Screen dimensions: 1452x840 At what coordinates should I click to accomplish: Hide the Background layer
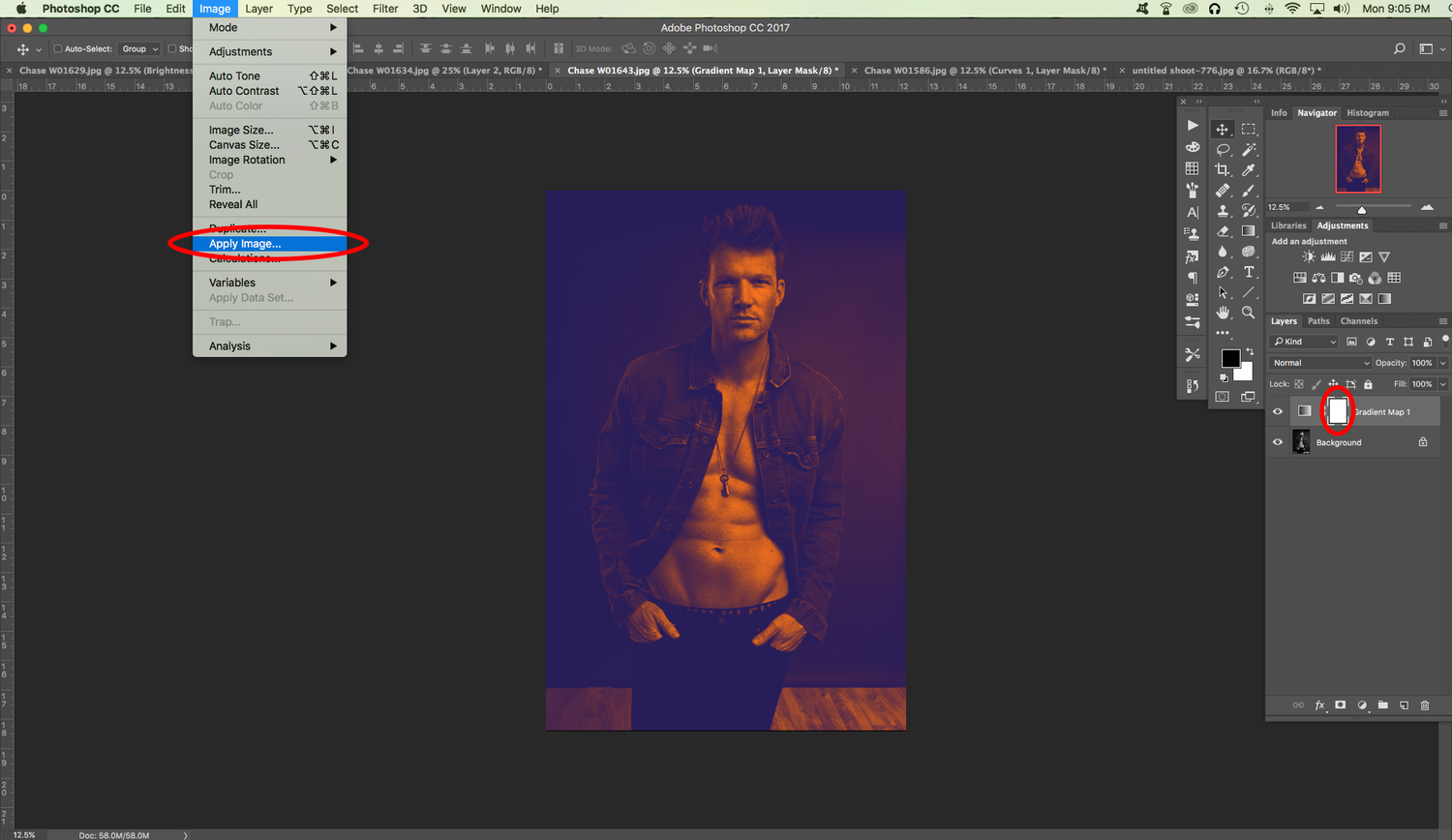coord(1279,442)
